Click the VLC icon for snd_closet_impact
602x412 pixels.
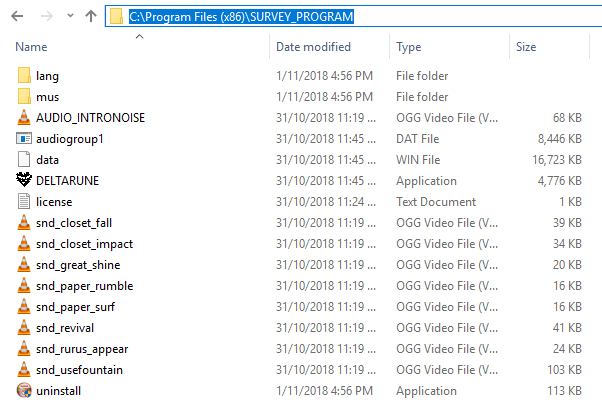coord(24,243)
